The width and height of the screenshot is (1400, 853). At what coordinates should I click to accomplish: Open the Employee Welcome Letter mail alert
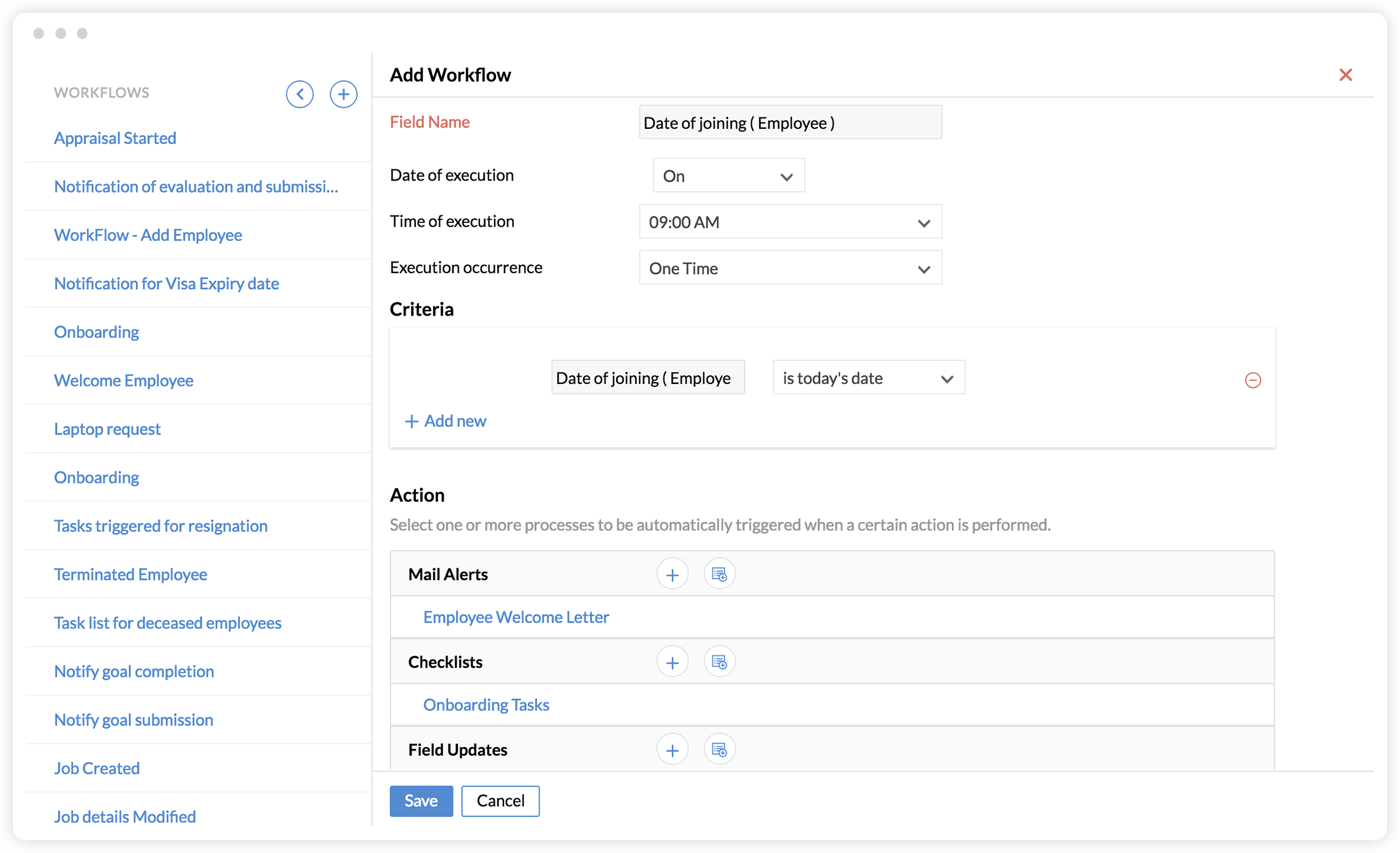pyautogui.click(x=516, y=617)
